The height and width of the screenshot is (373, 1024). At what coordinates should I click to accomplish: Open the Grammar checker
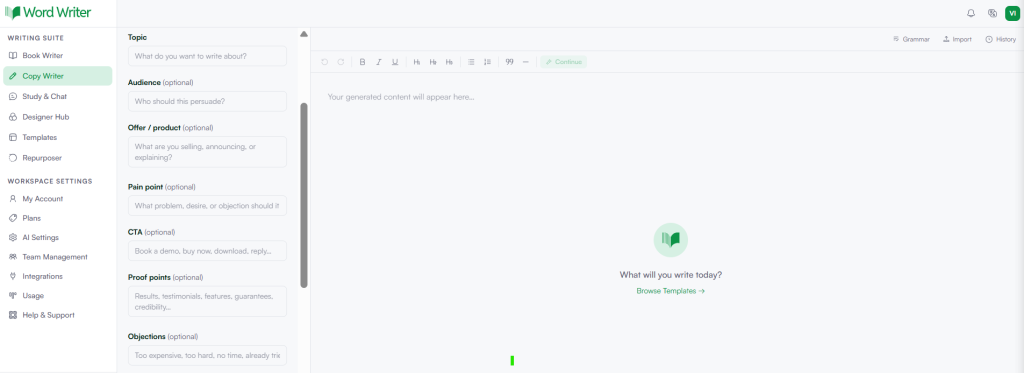911,39
